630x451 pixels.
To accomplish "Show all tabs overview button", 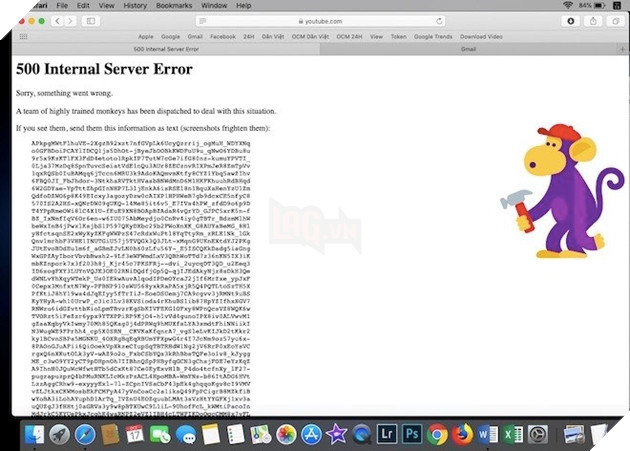I will [x=615, y=21].
